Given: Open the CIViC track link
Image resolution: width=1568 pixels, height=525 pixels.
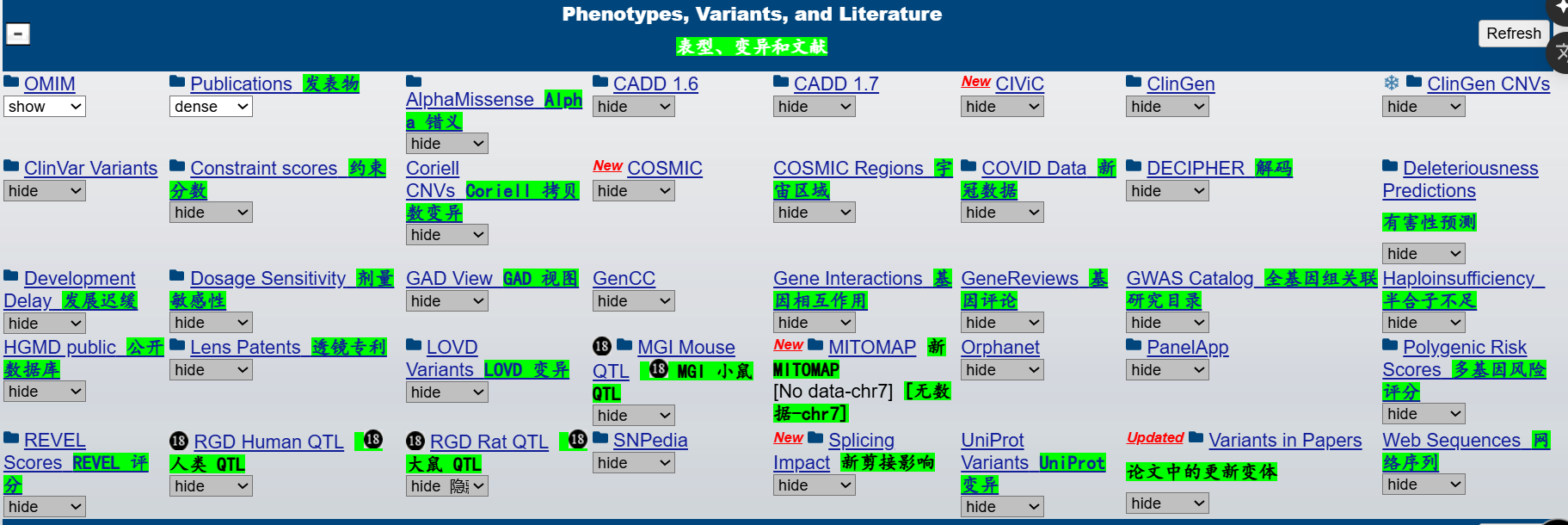Looking at the screenshot, I should pyautogui.click(x=1019, y=84).
